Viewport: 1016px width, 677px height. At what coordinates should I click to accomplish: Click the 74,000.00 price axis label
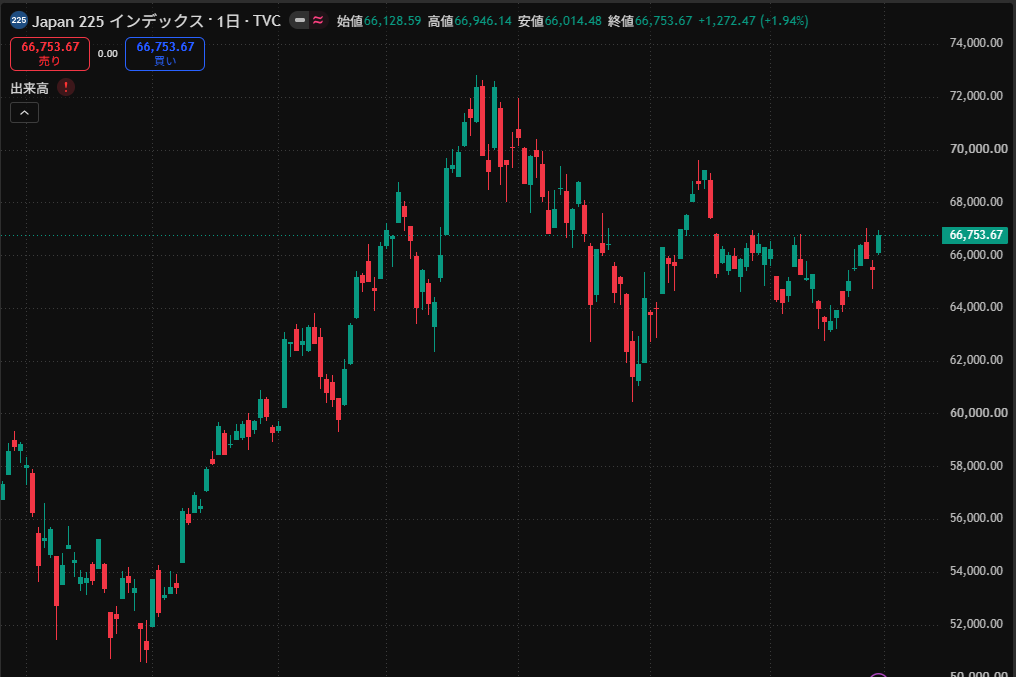(976, 43)
